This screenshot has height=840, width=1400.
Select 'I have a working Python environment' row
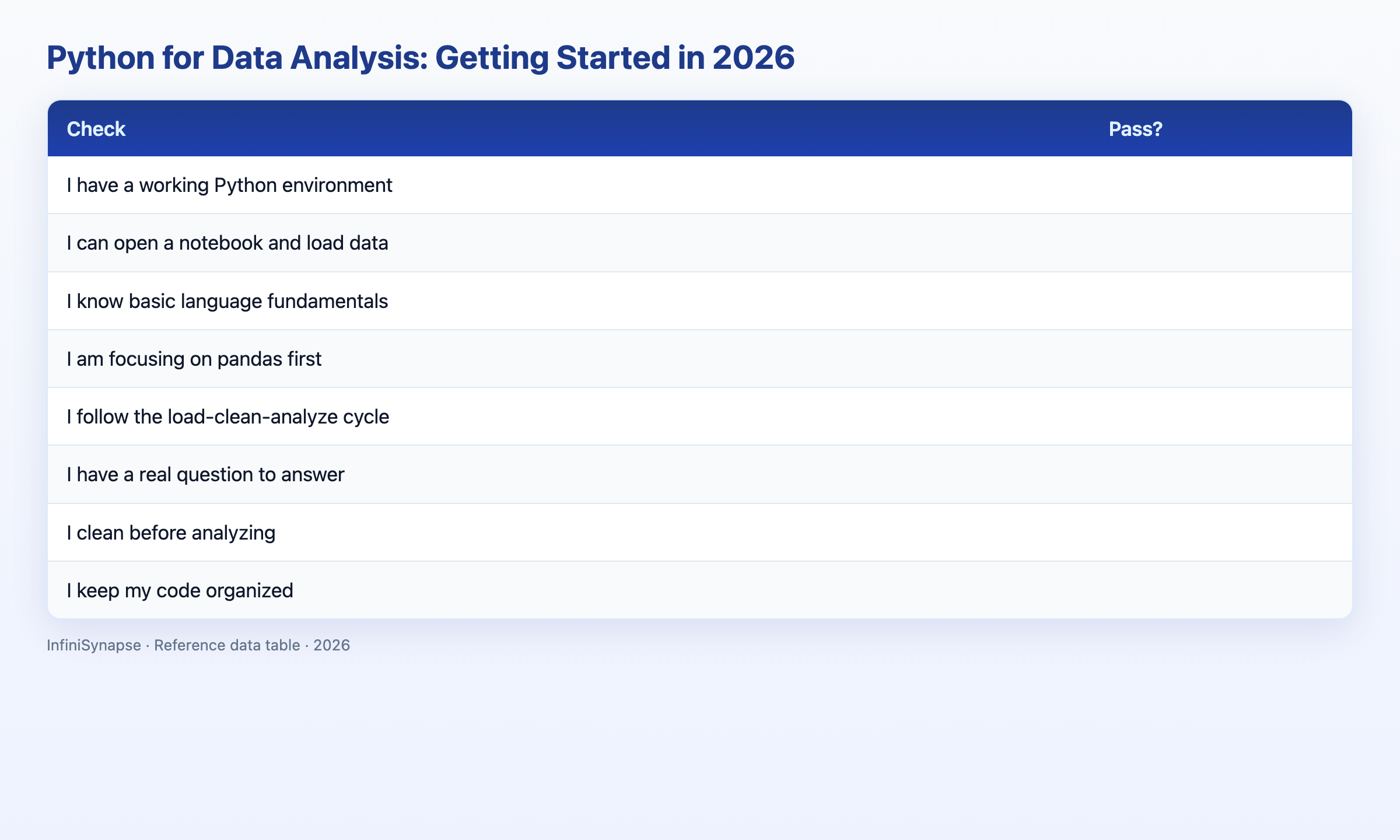[699, 185]
